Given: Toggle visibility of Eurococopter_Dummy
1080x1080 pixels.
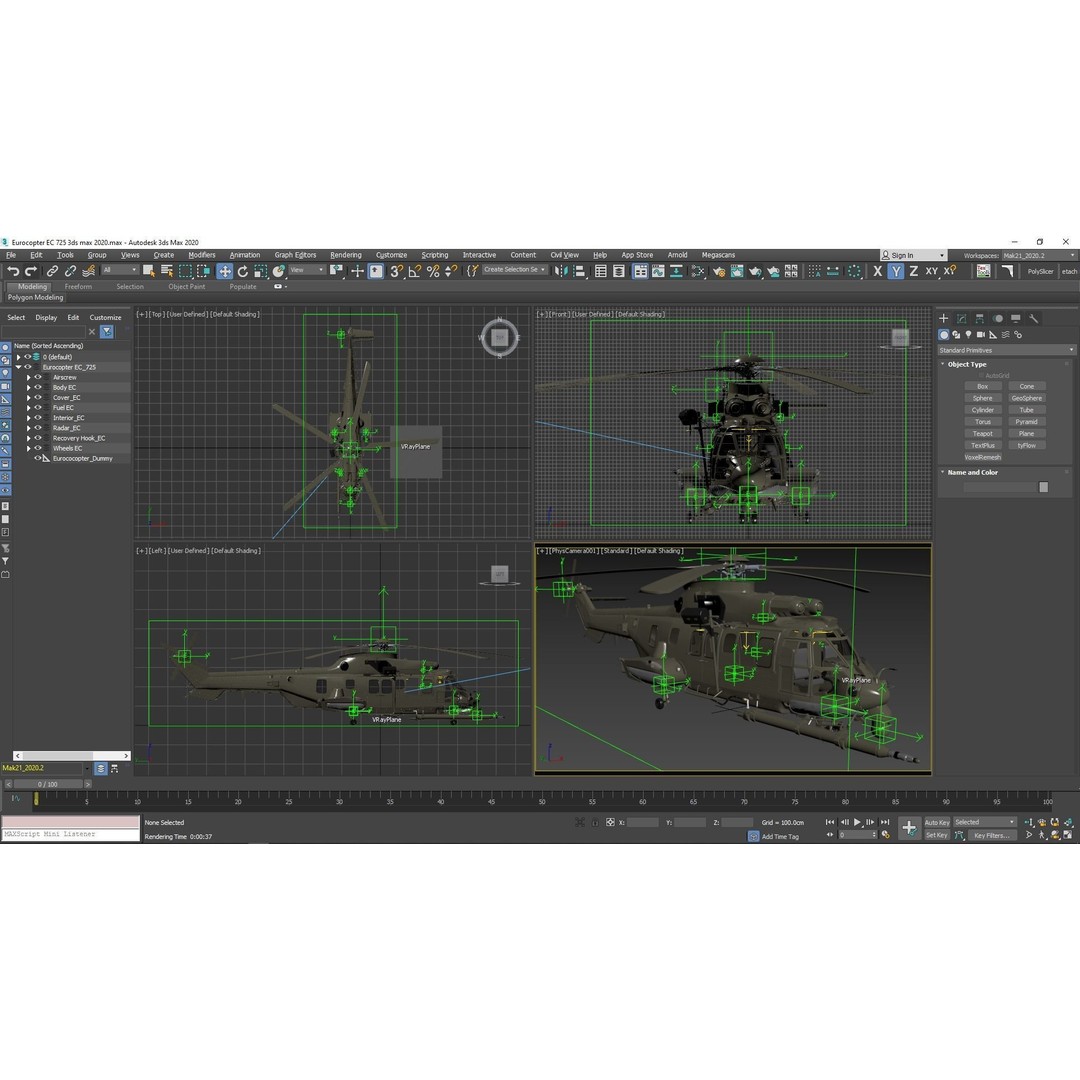Looking at the screenshot, I should [x=38, y=459].
